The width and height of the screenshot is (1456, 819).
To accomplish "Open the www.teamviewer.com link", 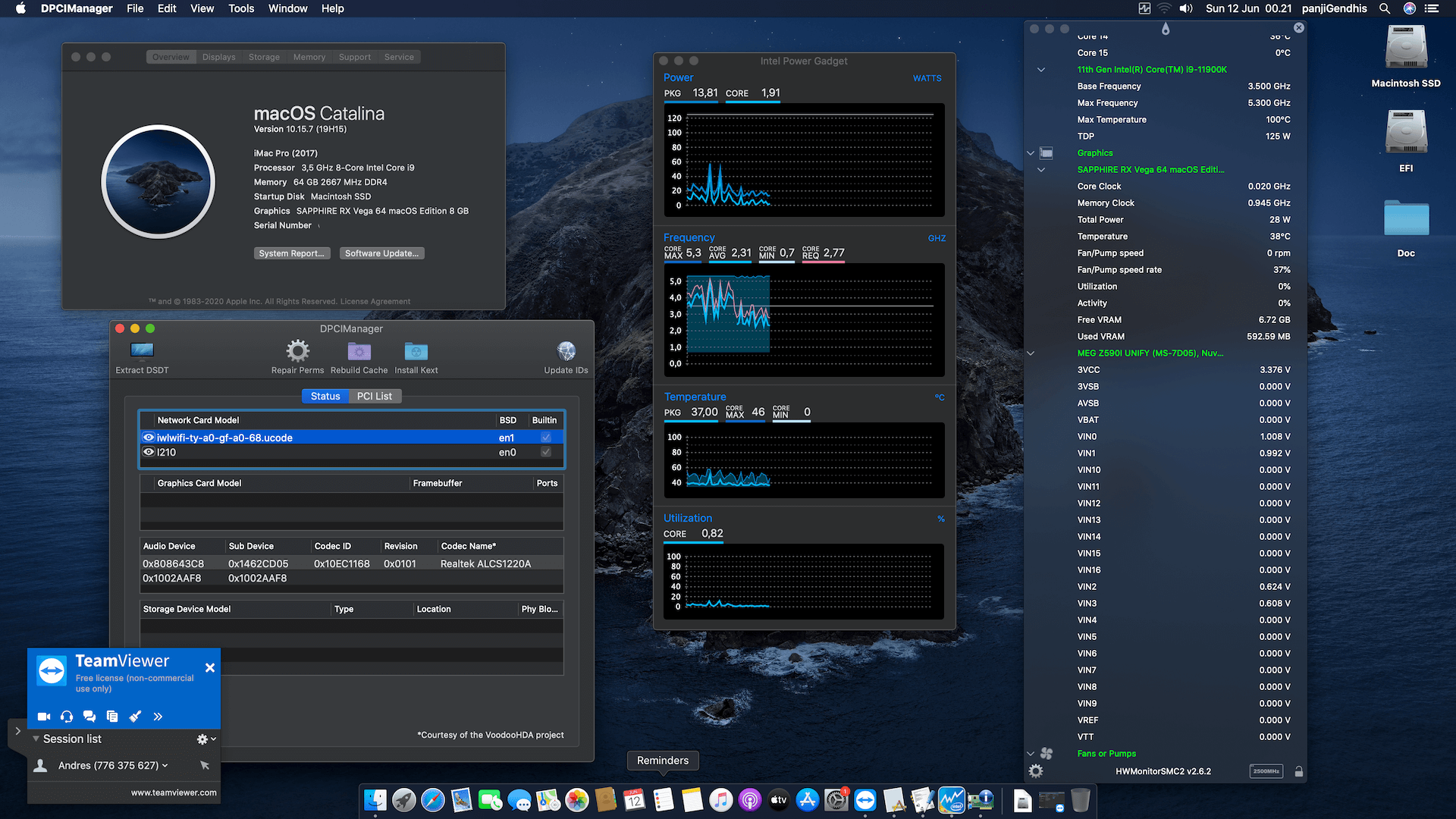I will click(x=174, y=792).
